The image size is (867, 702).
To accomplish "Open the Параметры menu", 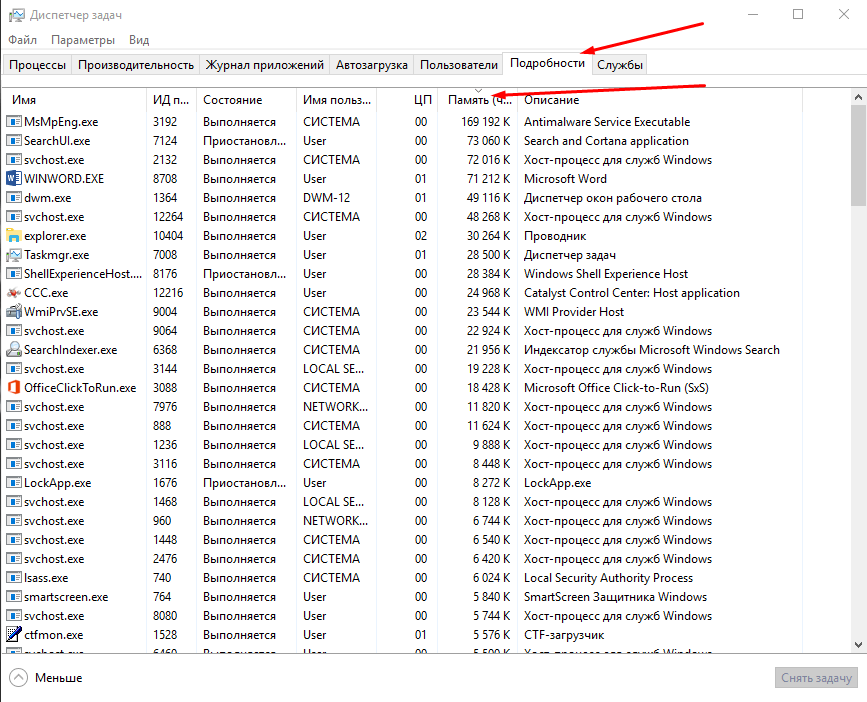I will coord(83,40).
